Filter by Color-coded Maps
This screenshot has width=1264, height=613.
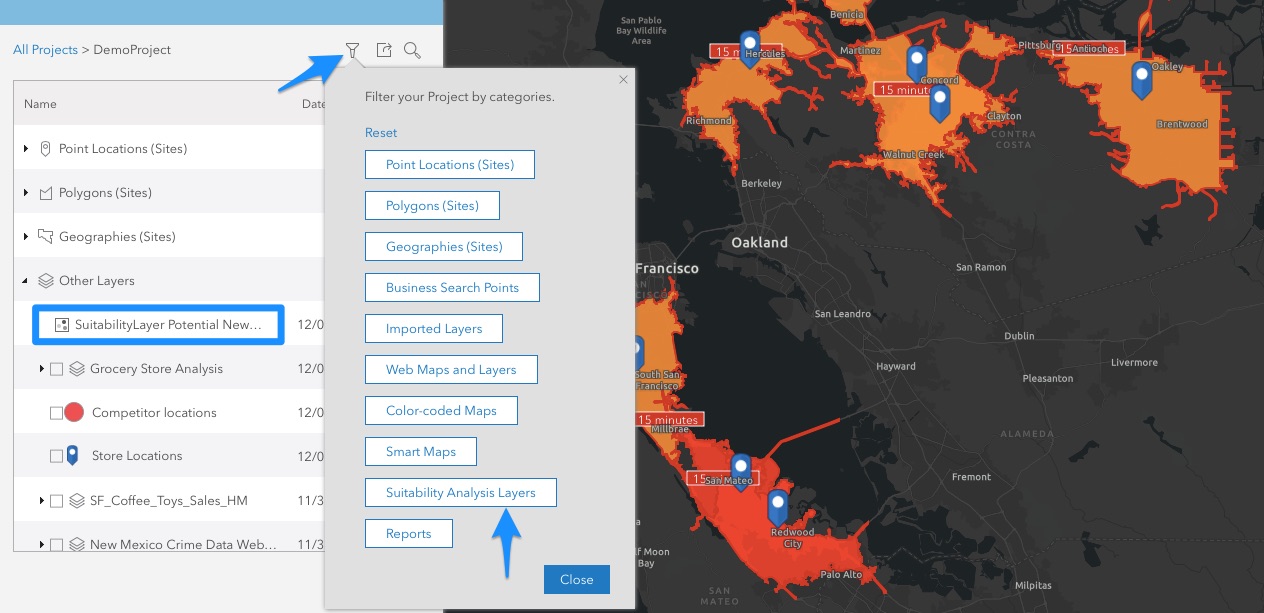click(442, 410)
